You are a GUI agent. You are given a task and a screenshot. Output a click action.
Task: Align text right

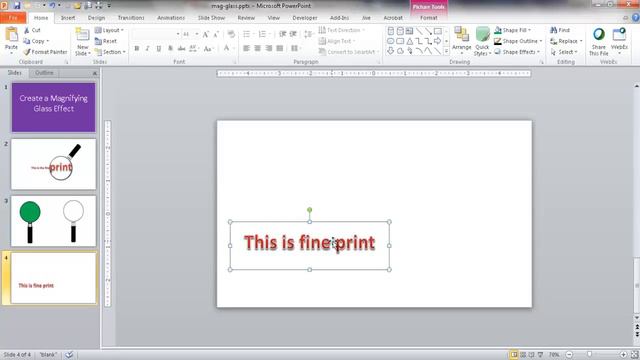269,49
